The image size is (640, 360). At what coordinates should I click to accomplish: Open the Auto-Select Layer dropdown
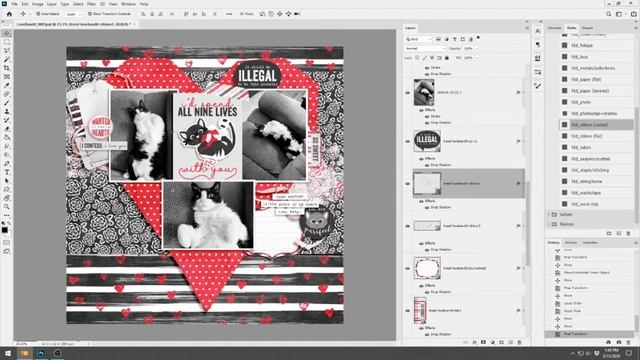click(74, 14)
